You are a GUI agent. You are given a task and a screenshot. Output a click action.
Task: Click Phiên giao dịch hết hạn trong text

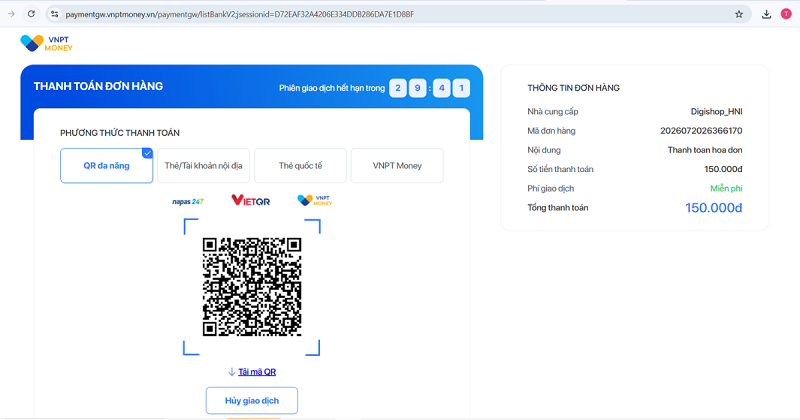tap(332, 88)
